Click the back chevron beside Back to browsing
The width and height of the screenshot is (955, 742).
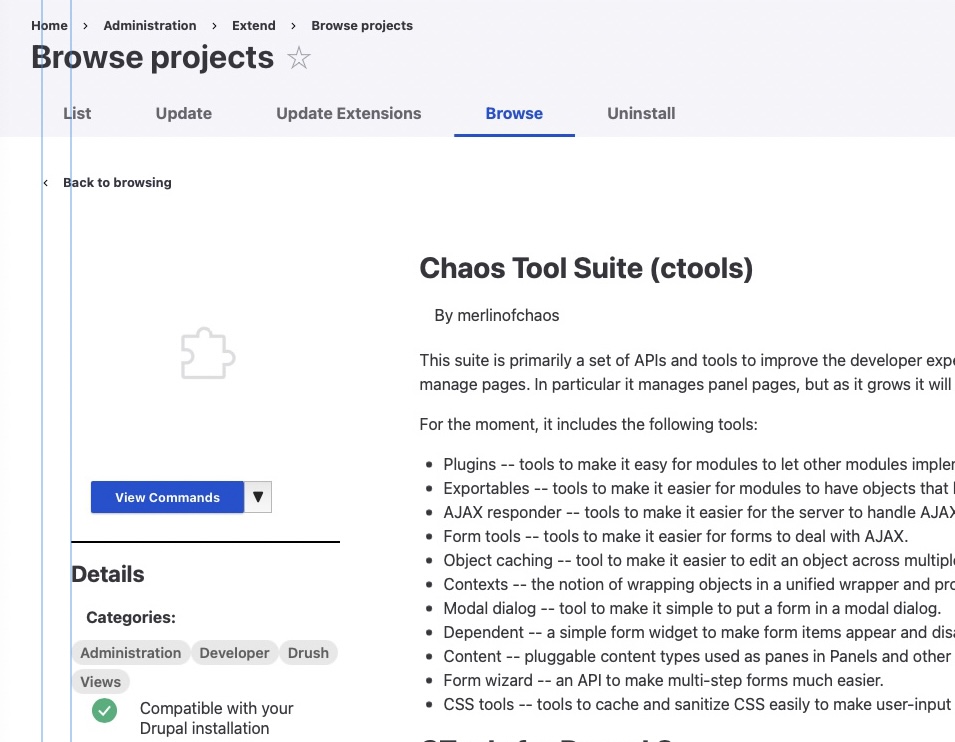click(45, 182)
